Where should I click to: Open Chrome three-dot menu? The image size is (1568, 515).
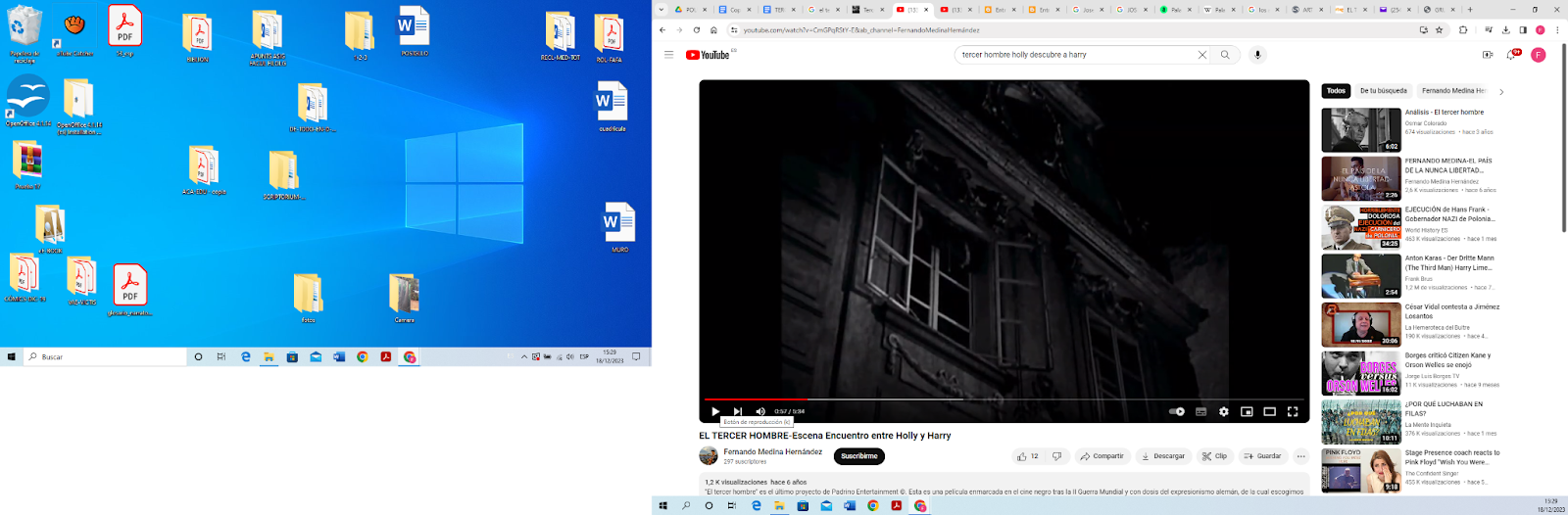(1557, 30)
